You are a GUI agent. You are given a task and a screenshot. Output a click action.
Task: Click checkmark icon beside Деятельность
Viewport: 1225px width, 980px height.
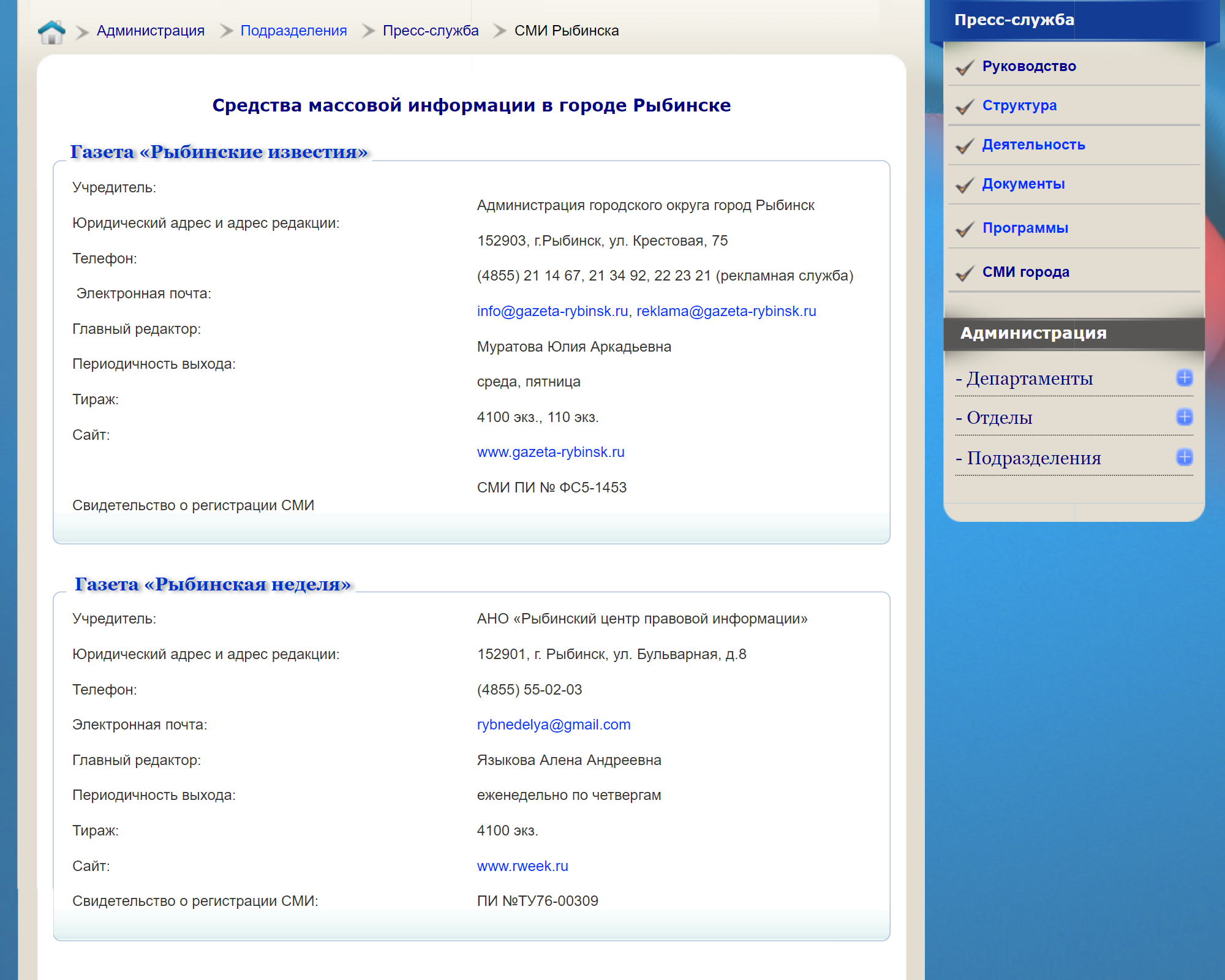tap(965, 146)
